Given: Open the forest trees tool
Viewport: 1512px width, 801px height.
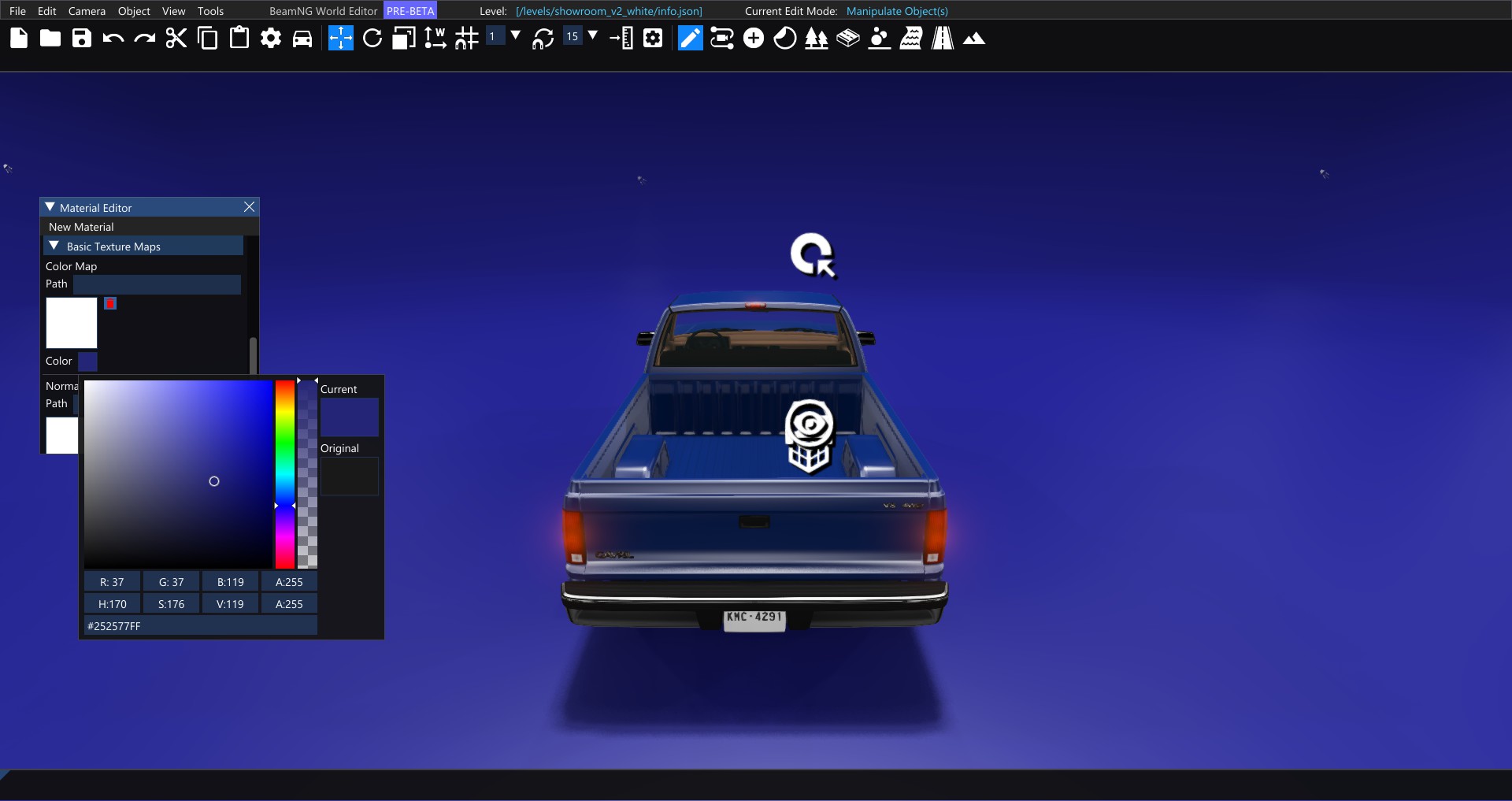Looking at the screenshot, I should coord(817,38).
